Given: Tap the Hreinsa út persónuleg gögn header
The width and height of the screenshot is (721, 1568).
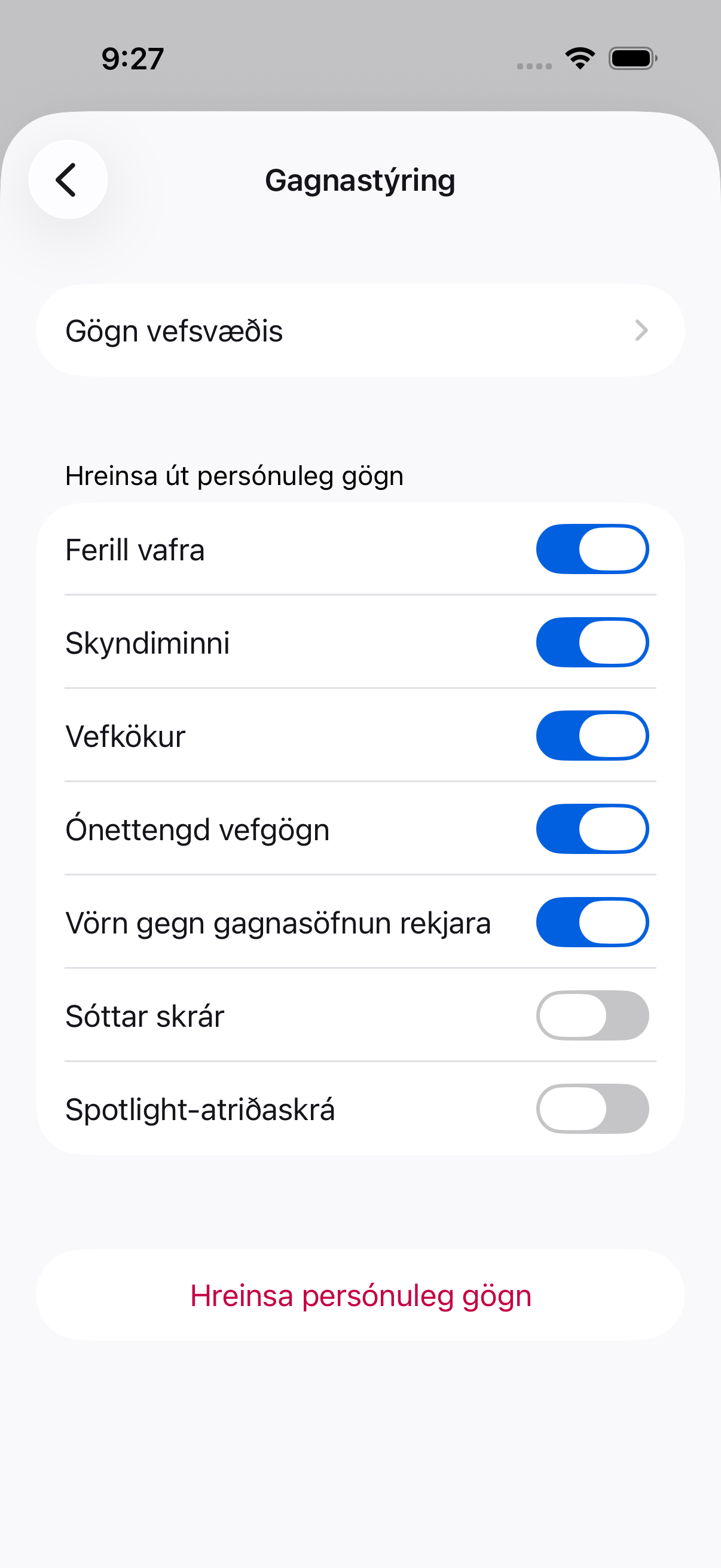Looking at the screenshot, I should click(x=234, y=476).
